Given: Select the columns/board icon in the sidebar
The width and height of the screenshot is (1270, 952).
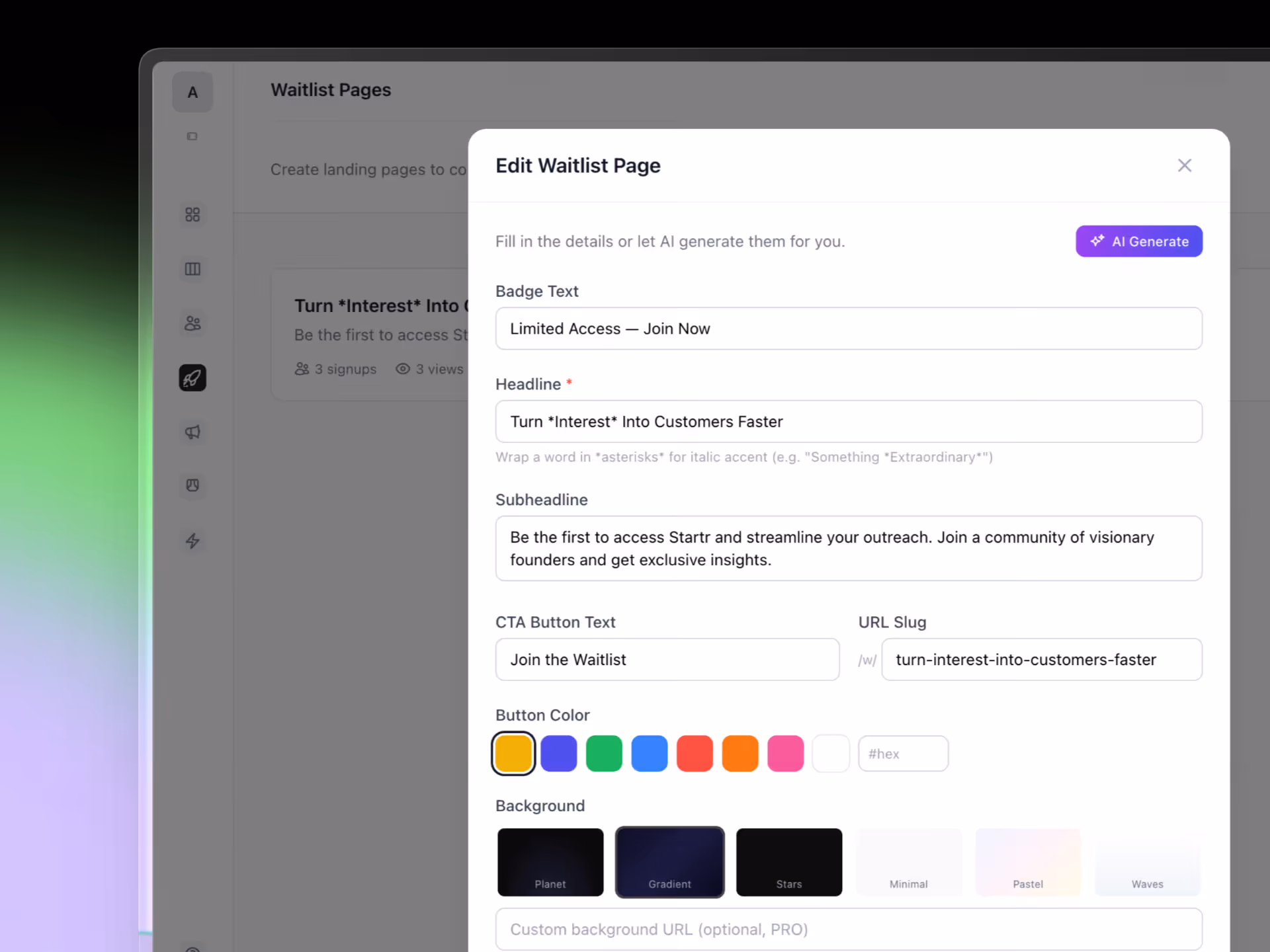Looking at the screenshot, I should [x=192, y=269].
